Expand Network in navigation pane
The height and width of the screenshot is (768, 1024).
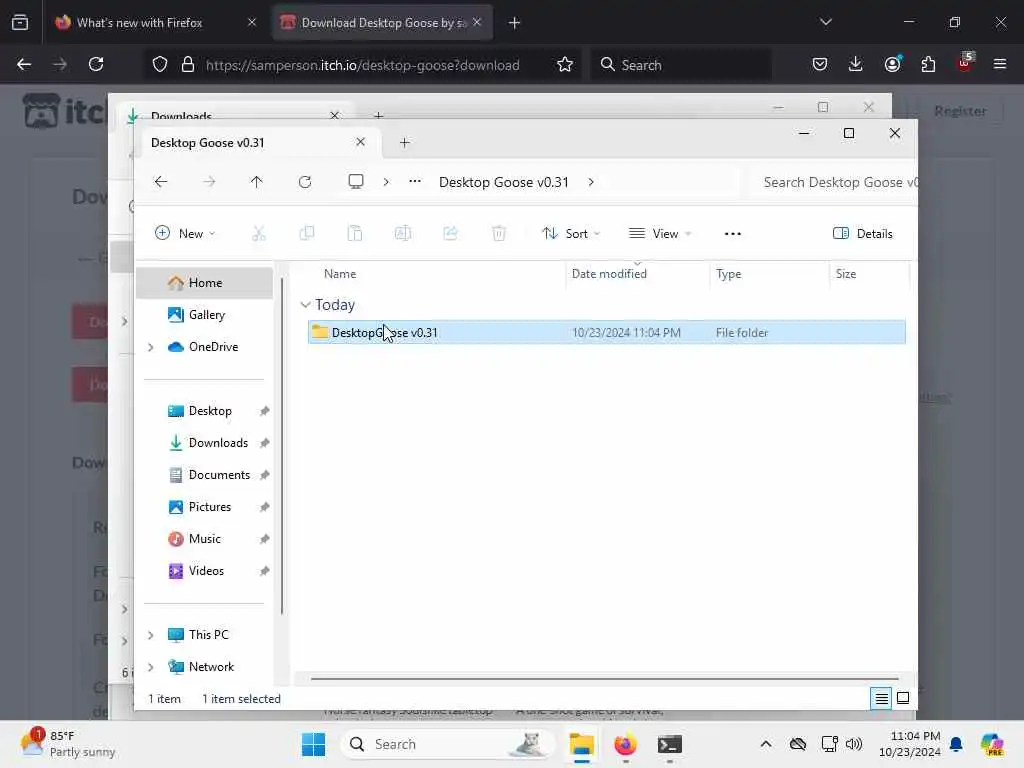151,667
